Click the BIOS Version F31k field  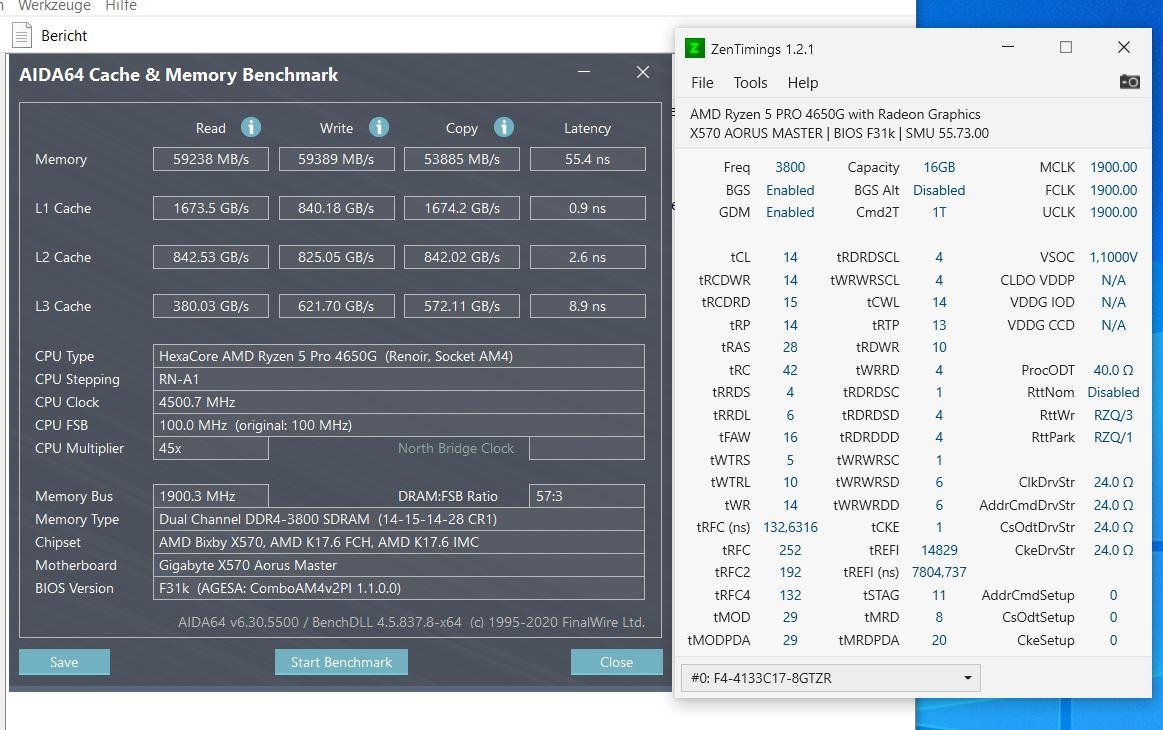(399, 588)
